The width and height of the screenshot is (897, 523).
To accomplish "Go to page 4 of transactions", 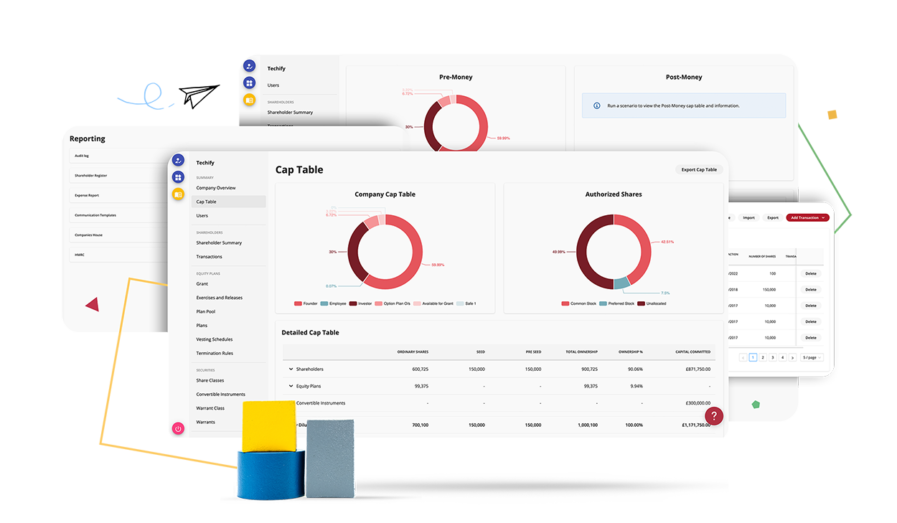I will (783, 358).
